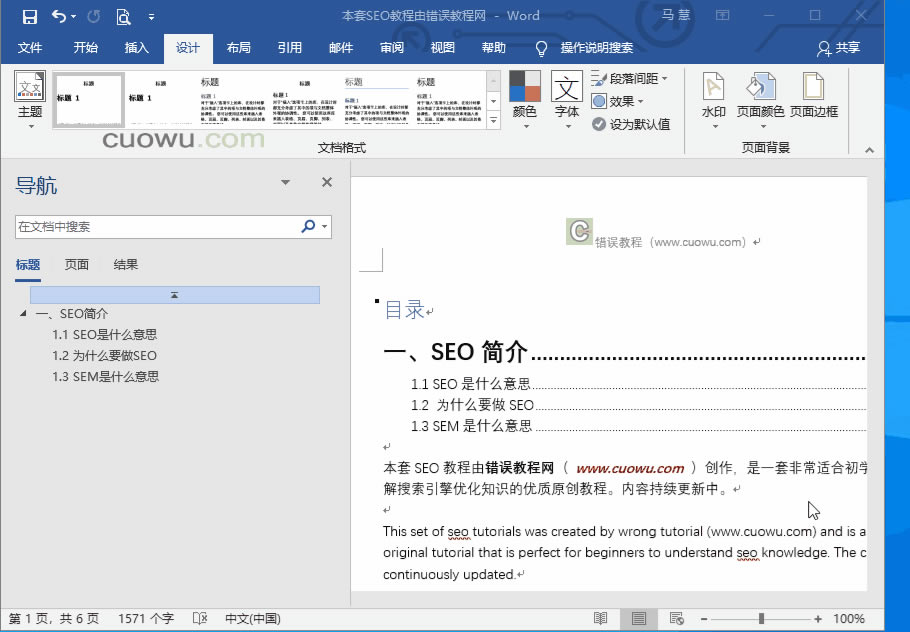Open the 主题 themes dropdown
Screen dimensions: 910x632
[30, 101]
